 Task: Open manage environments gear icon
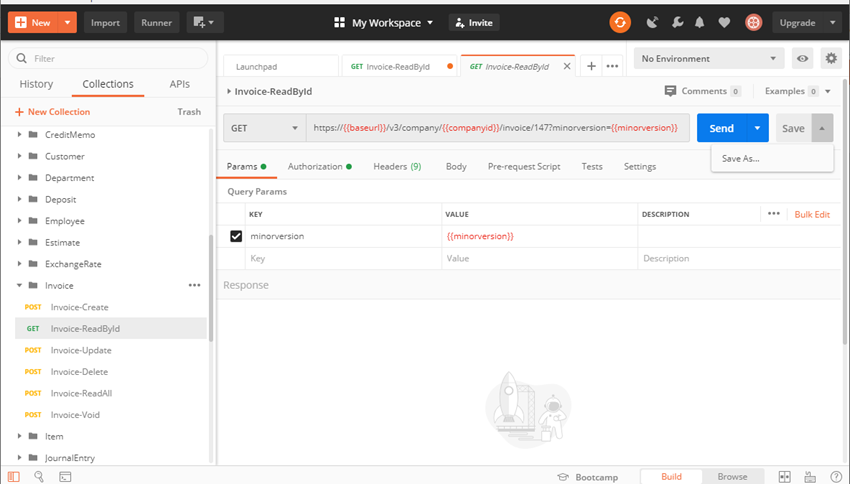pos(830,59)
